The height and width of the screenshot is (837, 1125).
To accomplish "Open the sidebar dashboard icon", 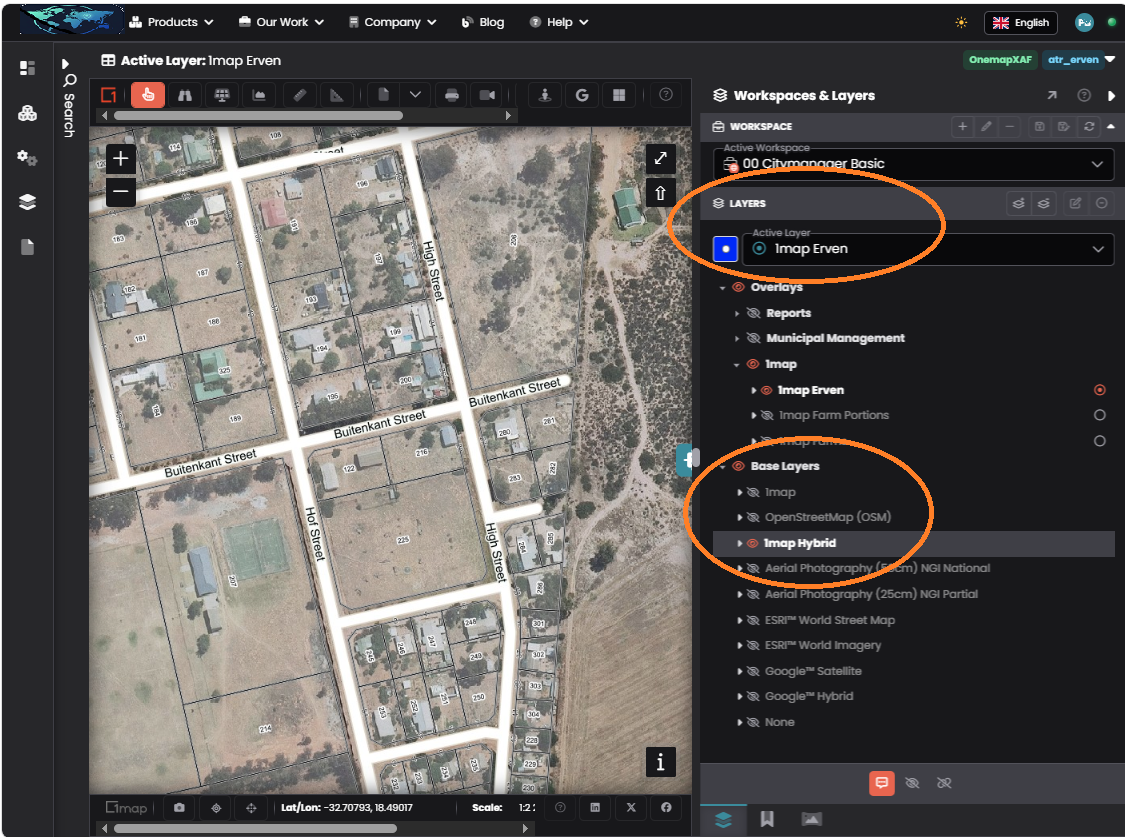I will coord(27,68).
